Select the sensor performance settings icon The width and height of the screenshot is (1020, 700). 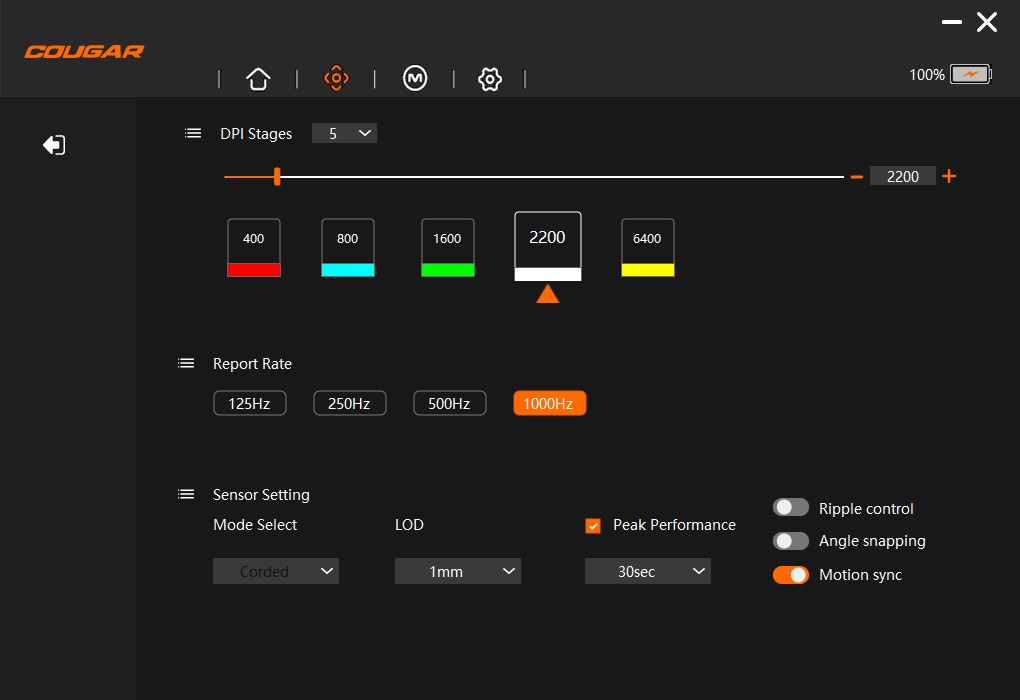[x=336, y=79]
